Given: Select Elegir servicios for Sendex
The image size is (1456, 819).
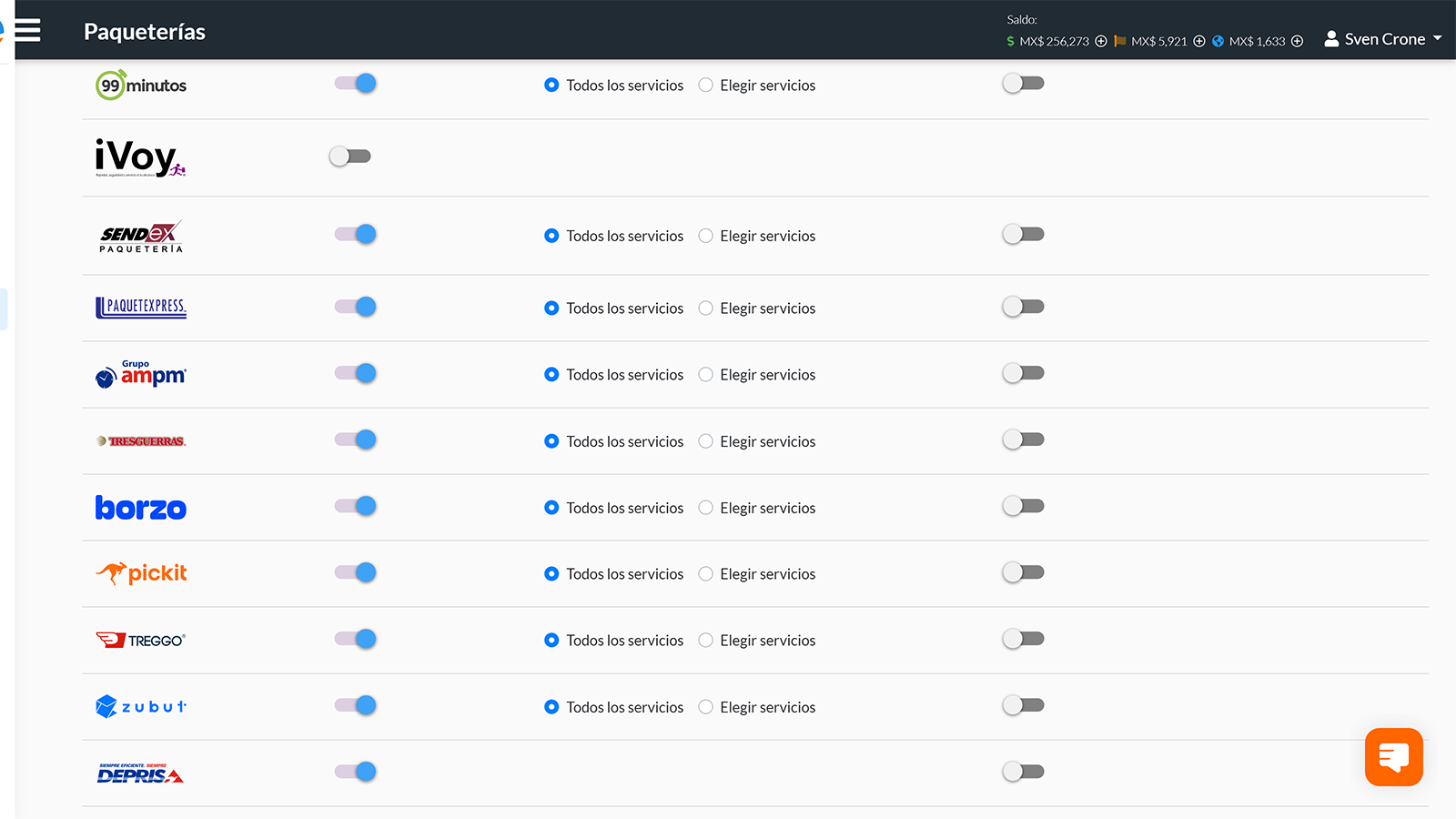Looking at the screenshot, I should point(705,236).
